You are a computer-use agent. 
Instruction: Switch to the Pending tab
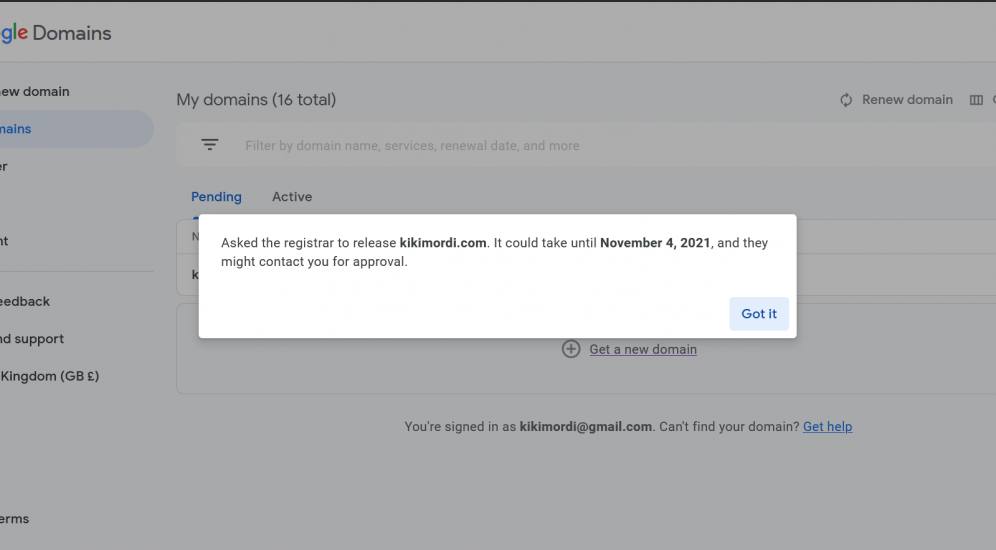click(x=216, y=197)
